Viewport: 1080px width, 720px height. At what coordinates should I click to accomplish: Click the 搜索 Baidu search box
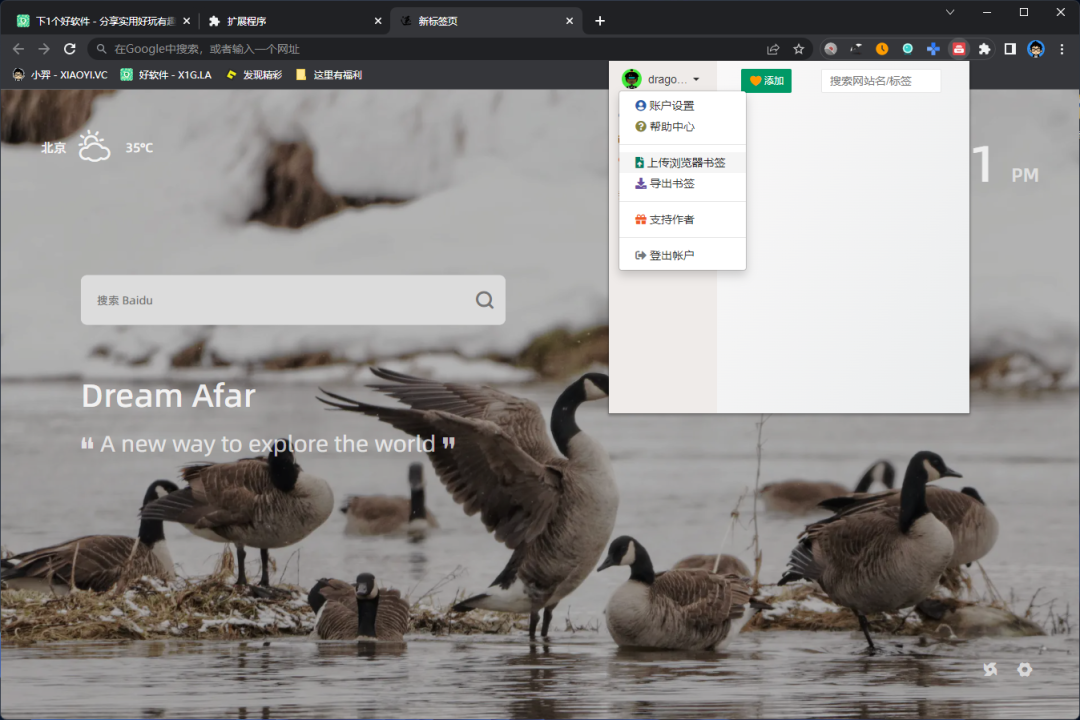[x=293, y=300]
